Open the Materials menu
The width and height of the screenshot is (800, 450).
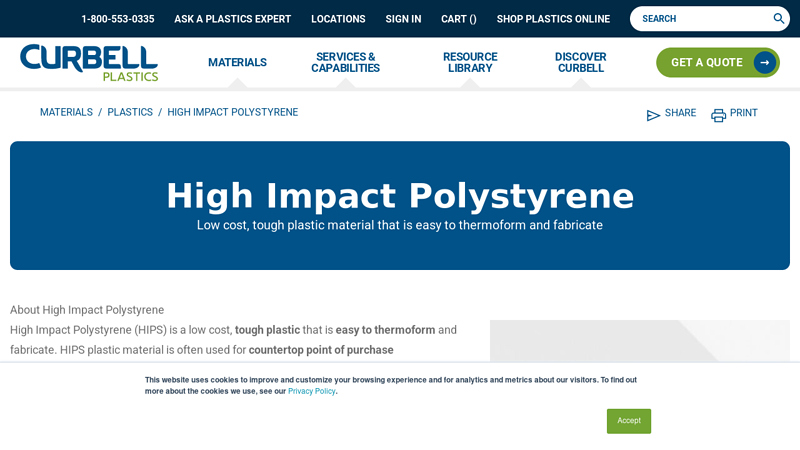coord(237,62)
